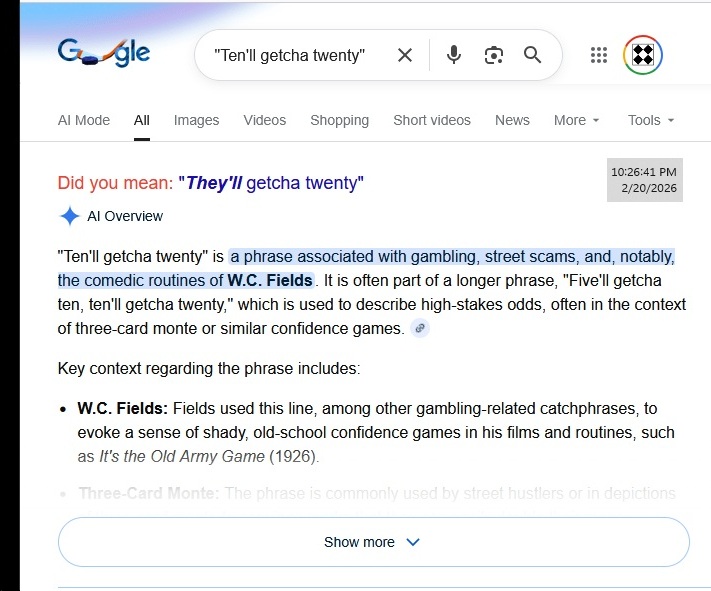The width and height of the screenshot is (711, 591).
Task: Open the Google apps grid
Action: (x=599, y=55)
